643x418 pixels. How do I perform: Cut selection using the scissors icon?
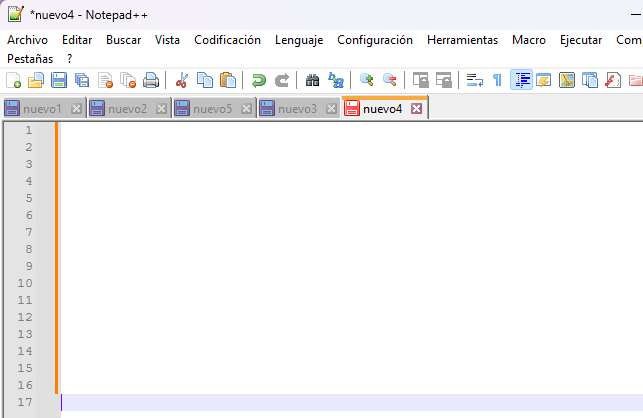(x=182, y=80)
